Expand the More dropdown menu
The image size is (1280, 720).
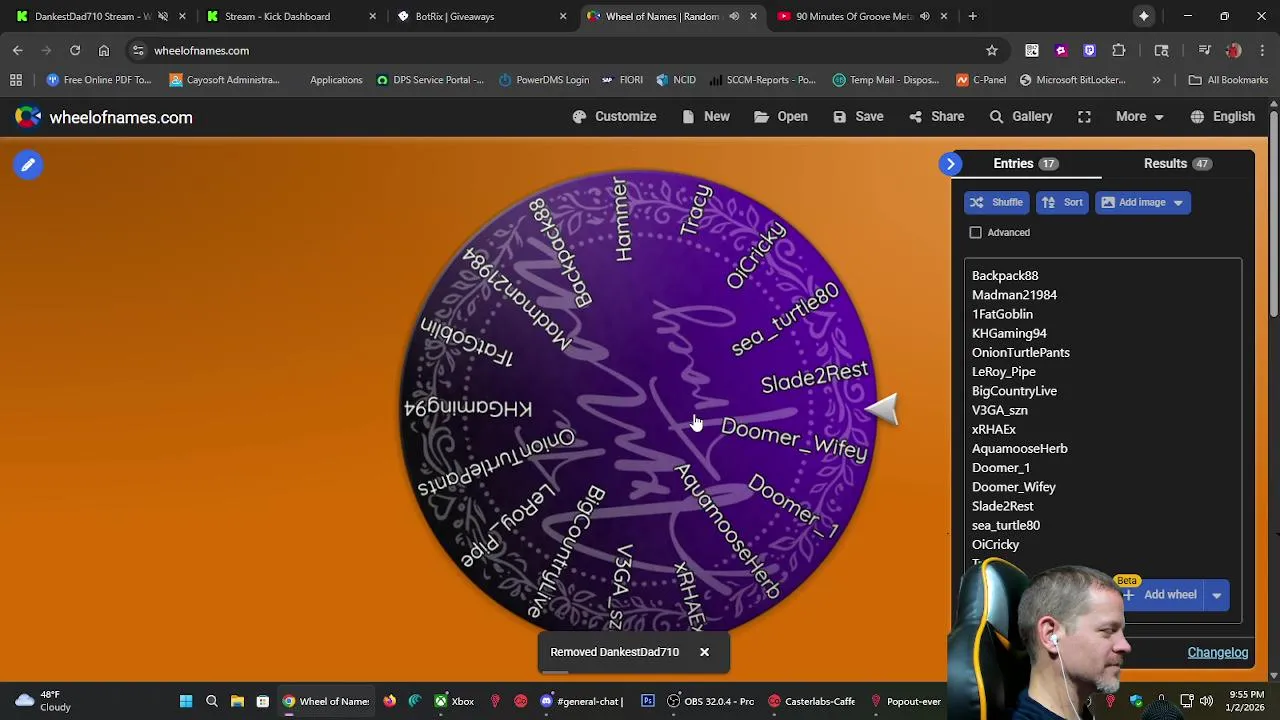[x=1140, y=117]
